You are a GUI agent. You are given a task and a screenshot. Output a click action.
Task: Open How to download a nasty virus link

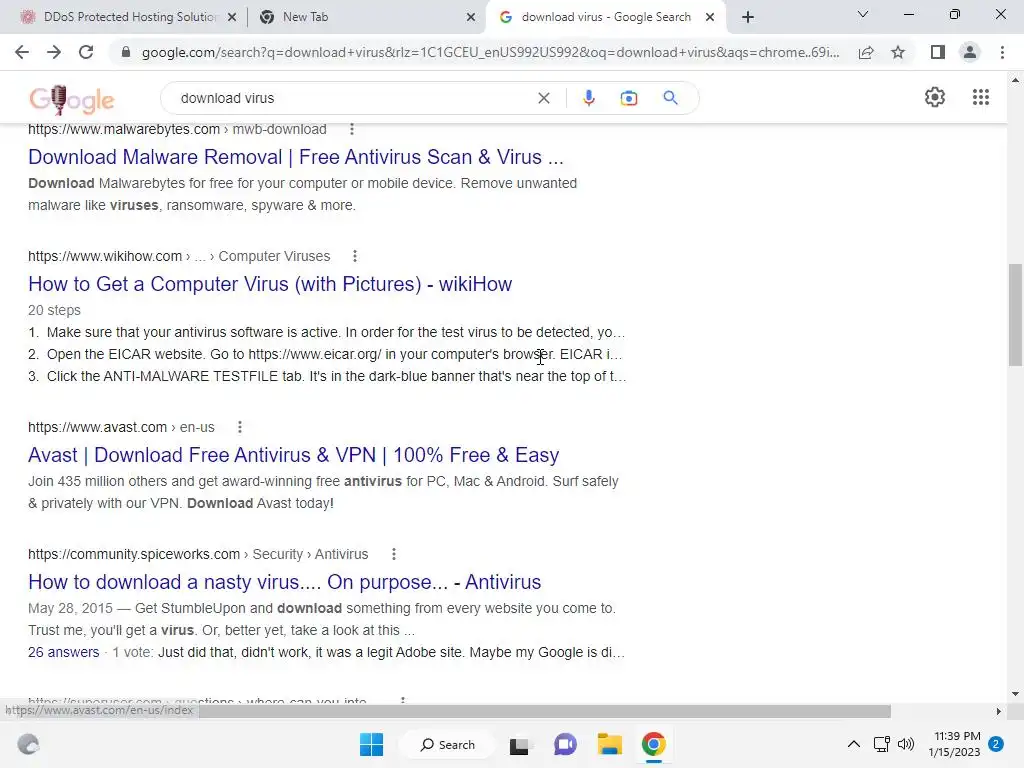284,582
